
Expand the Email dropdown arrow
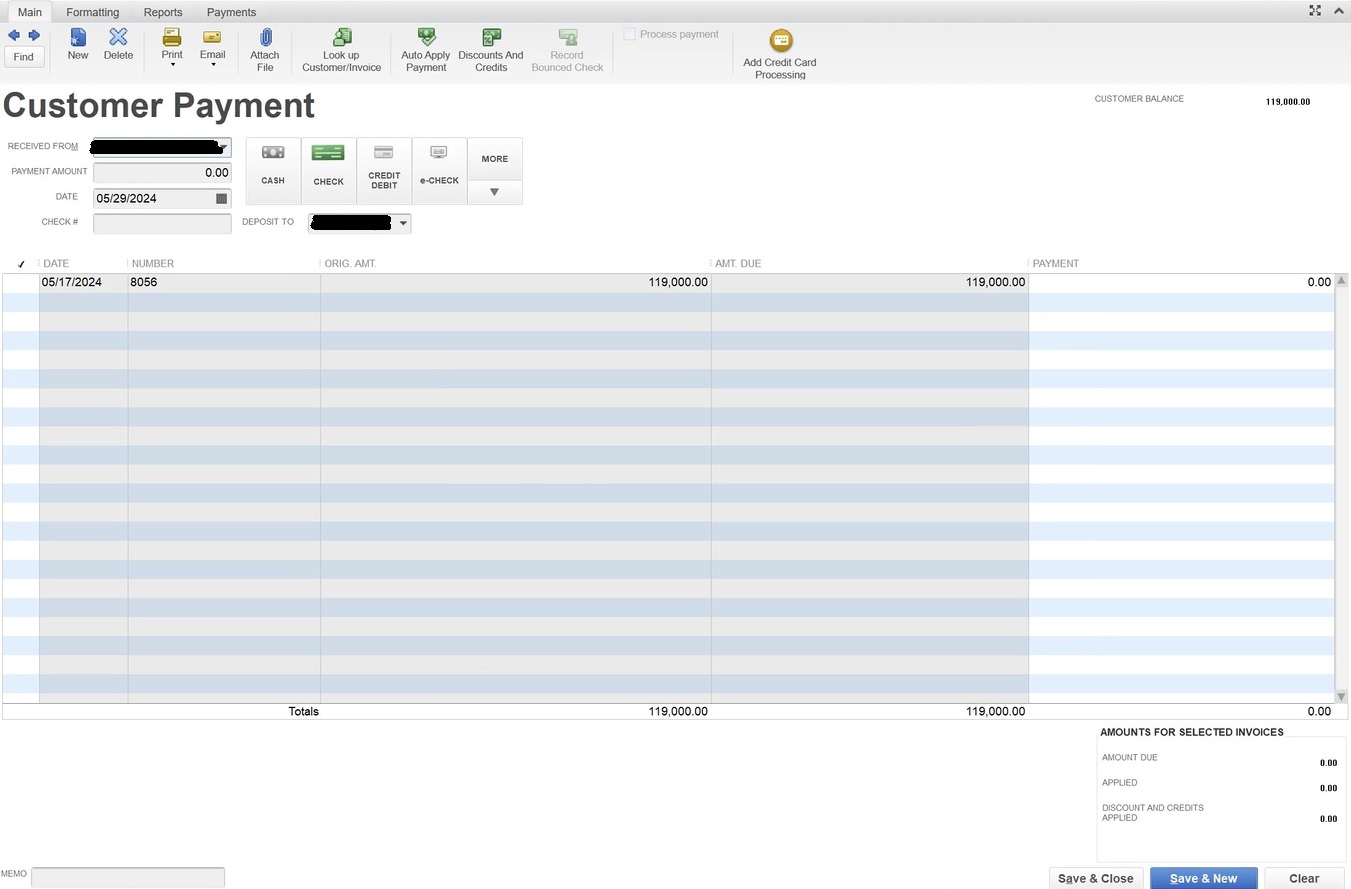[x=213, y=65]
